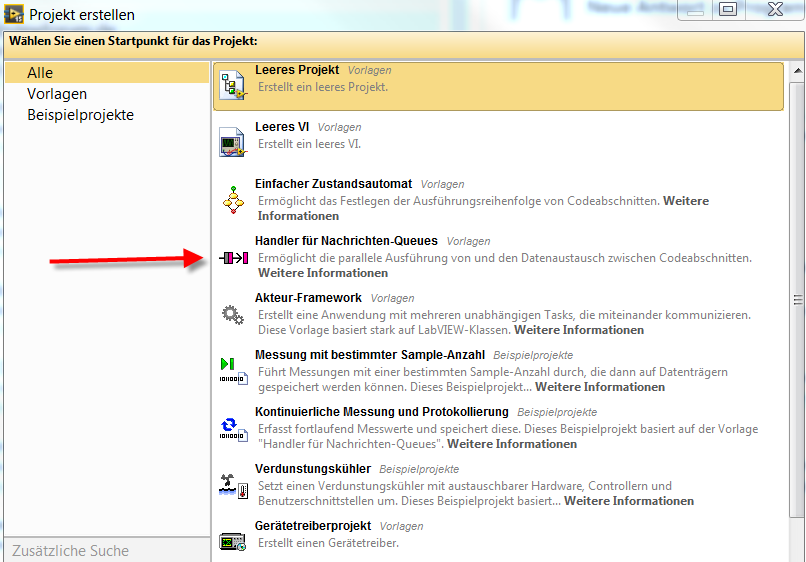Click the Akteur-Framework gears icon
Screen dimensions: 806x562
tap(233, 315)
